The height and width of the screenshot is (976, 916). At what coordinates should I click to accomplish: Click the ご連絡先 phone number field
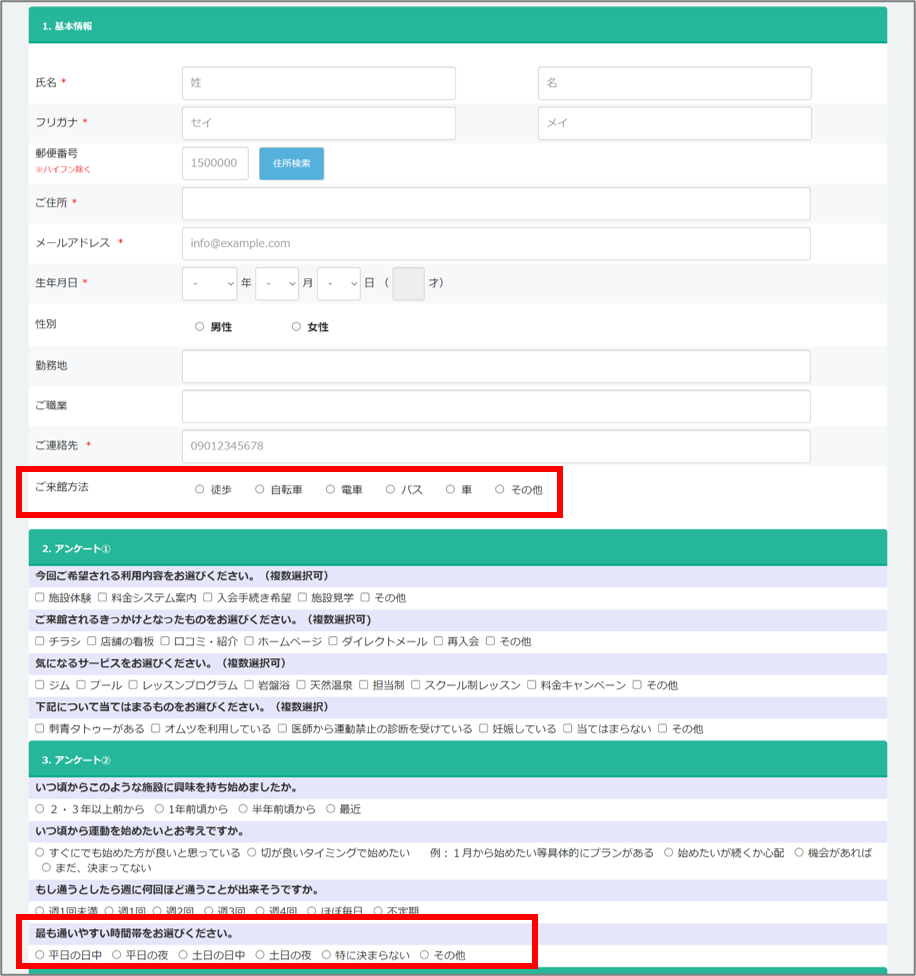pyautogui.click(x=495, y=447)
